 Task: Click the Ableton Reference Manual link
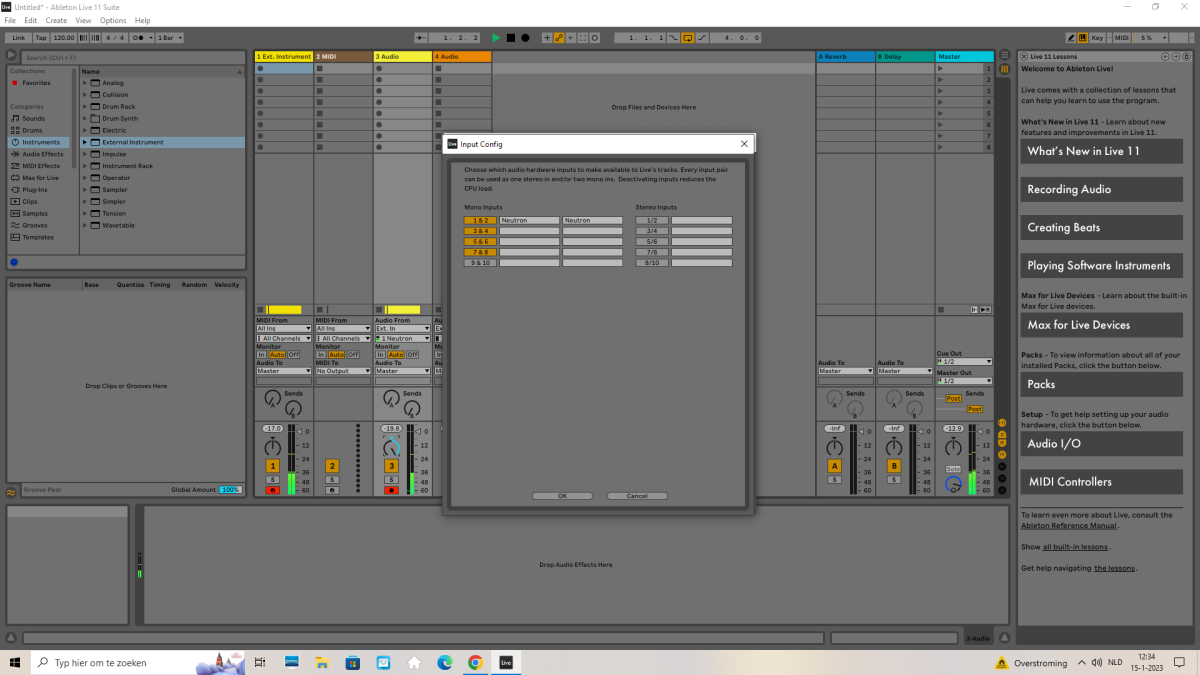coord(1069,525)
